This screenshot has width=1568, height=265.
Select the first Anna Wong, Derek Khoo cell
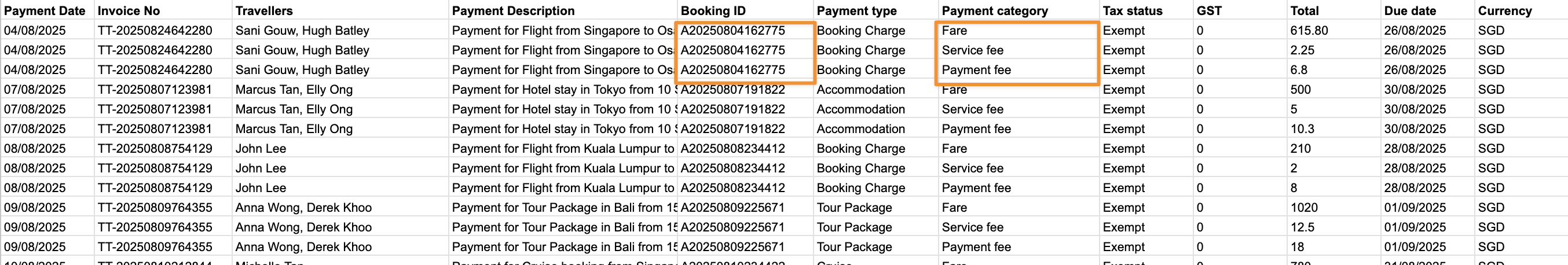340,207
